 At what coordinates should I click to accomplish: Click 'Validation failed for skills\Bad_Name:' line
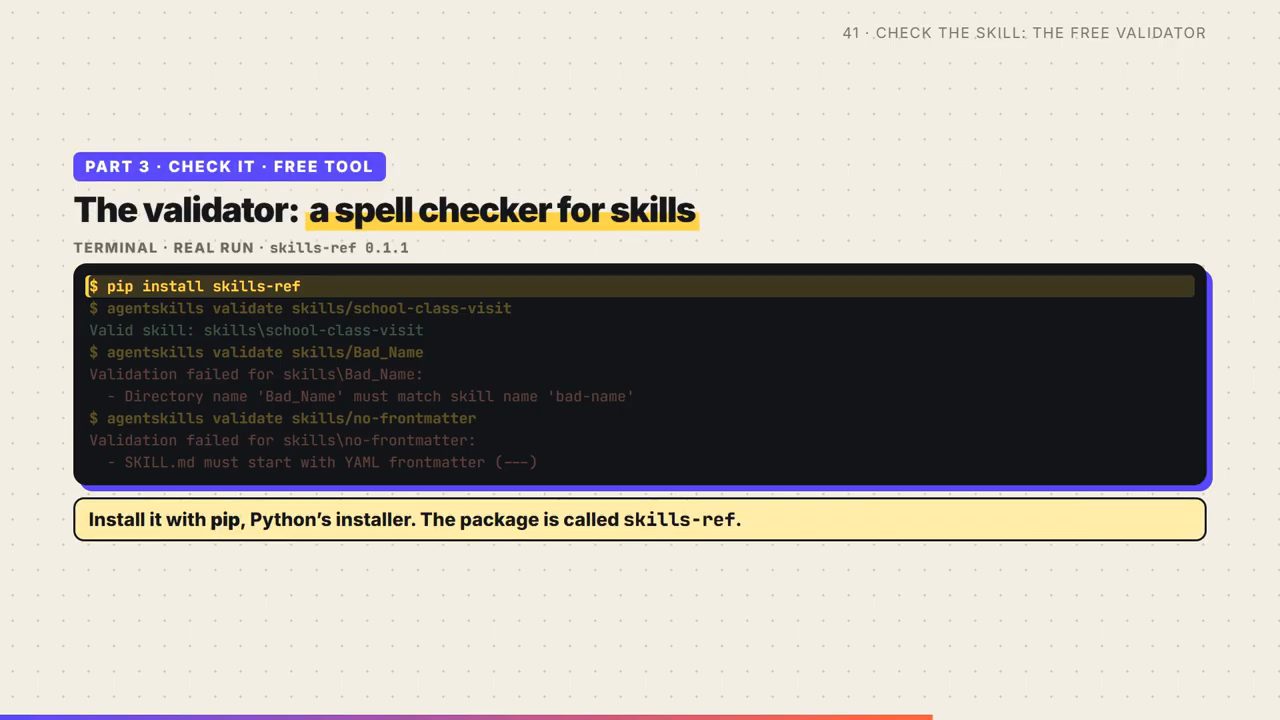256,374
